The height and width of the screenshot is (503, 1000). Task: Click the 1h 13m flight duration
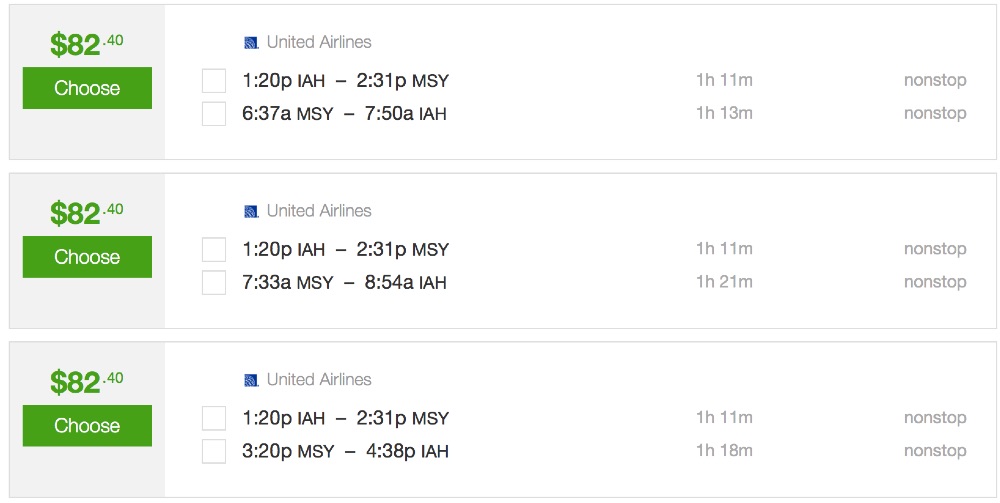[x=724, y=113]
